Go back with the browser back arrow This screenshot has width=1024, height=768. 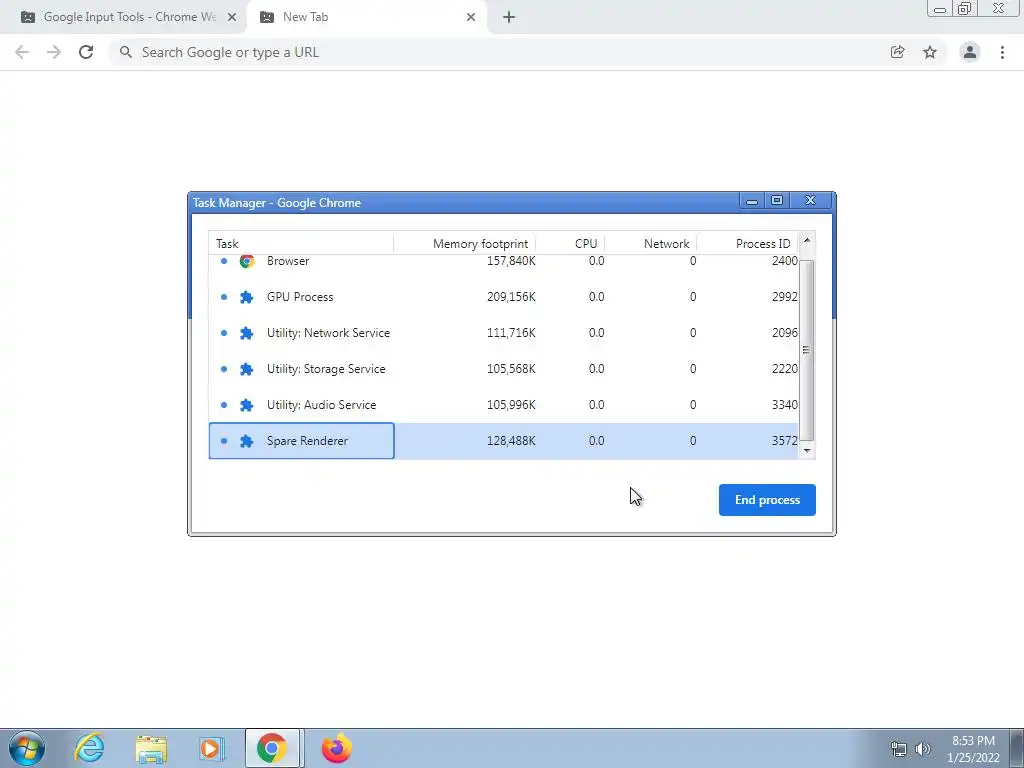[x=22, y=52]
